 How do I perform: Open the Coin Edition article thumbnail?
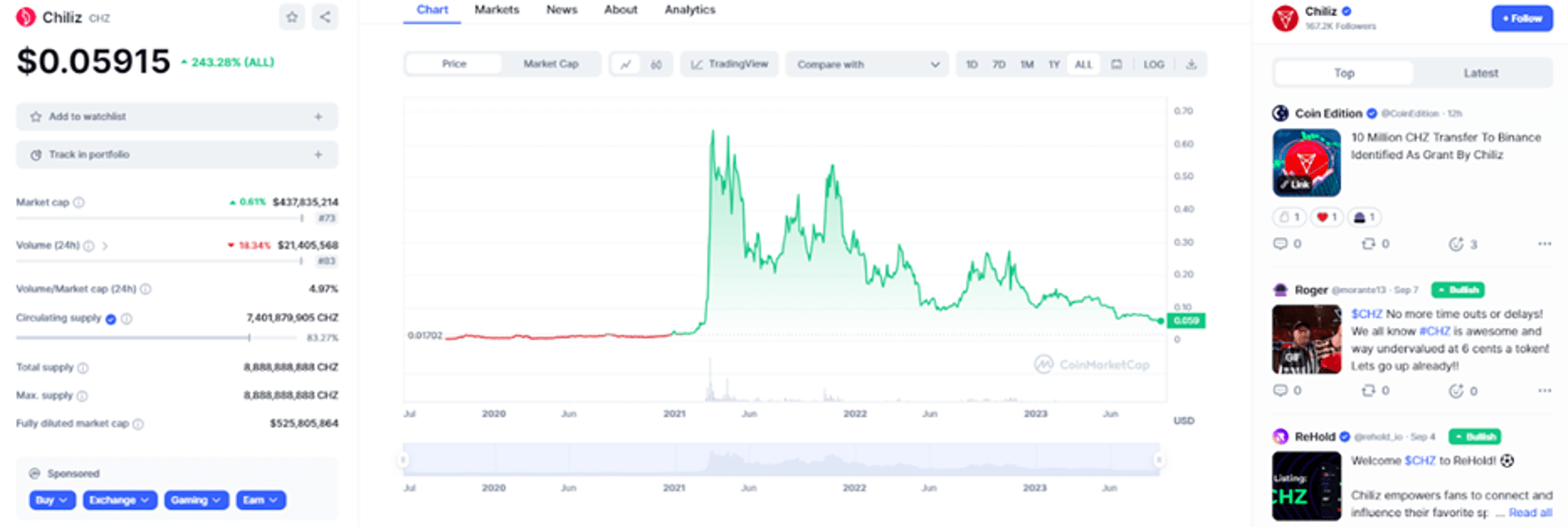pos(1306,163)
